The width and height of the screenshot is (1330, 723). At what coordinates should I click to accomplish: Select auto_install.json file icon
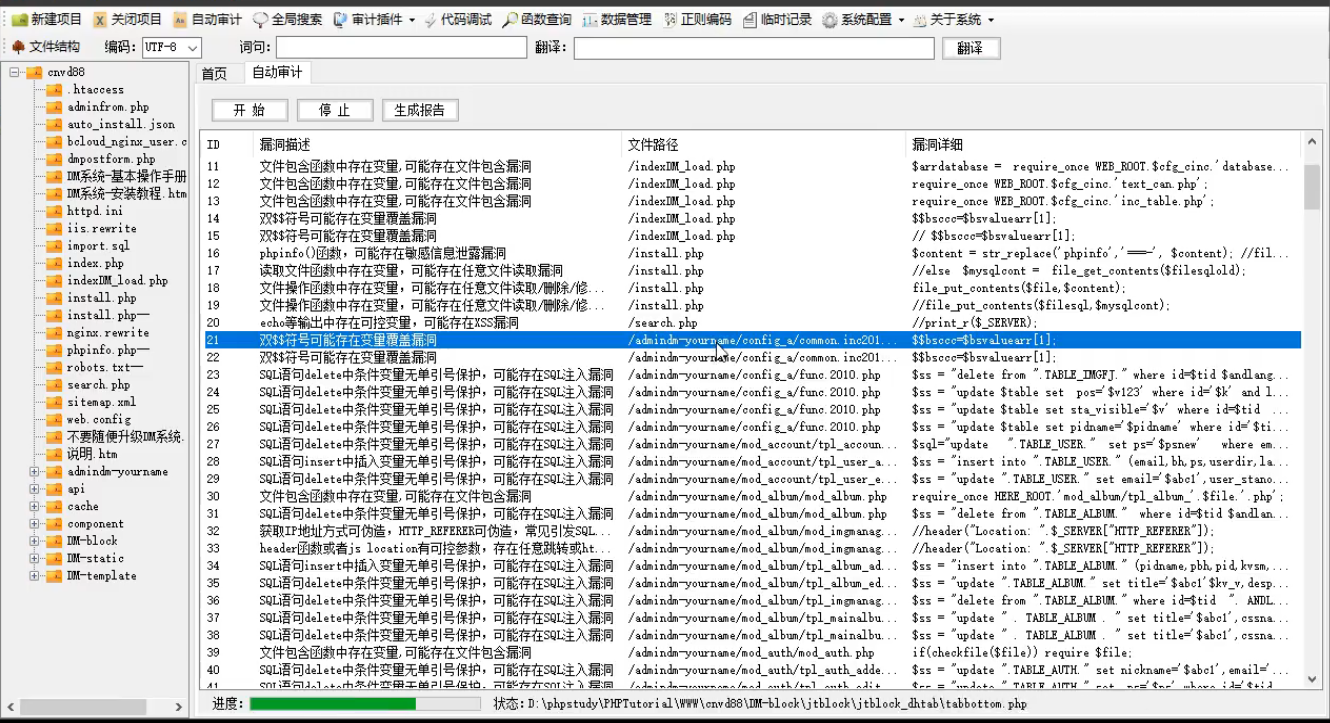(54, 125)
